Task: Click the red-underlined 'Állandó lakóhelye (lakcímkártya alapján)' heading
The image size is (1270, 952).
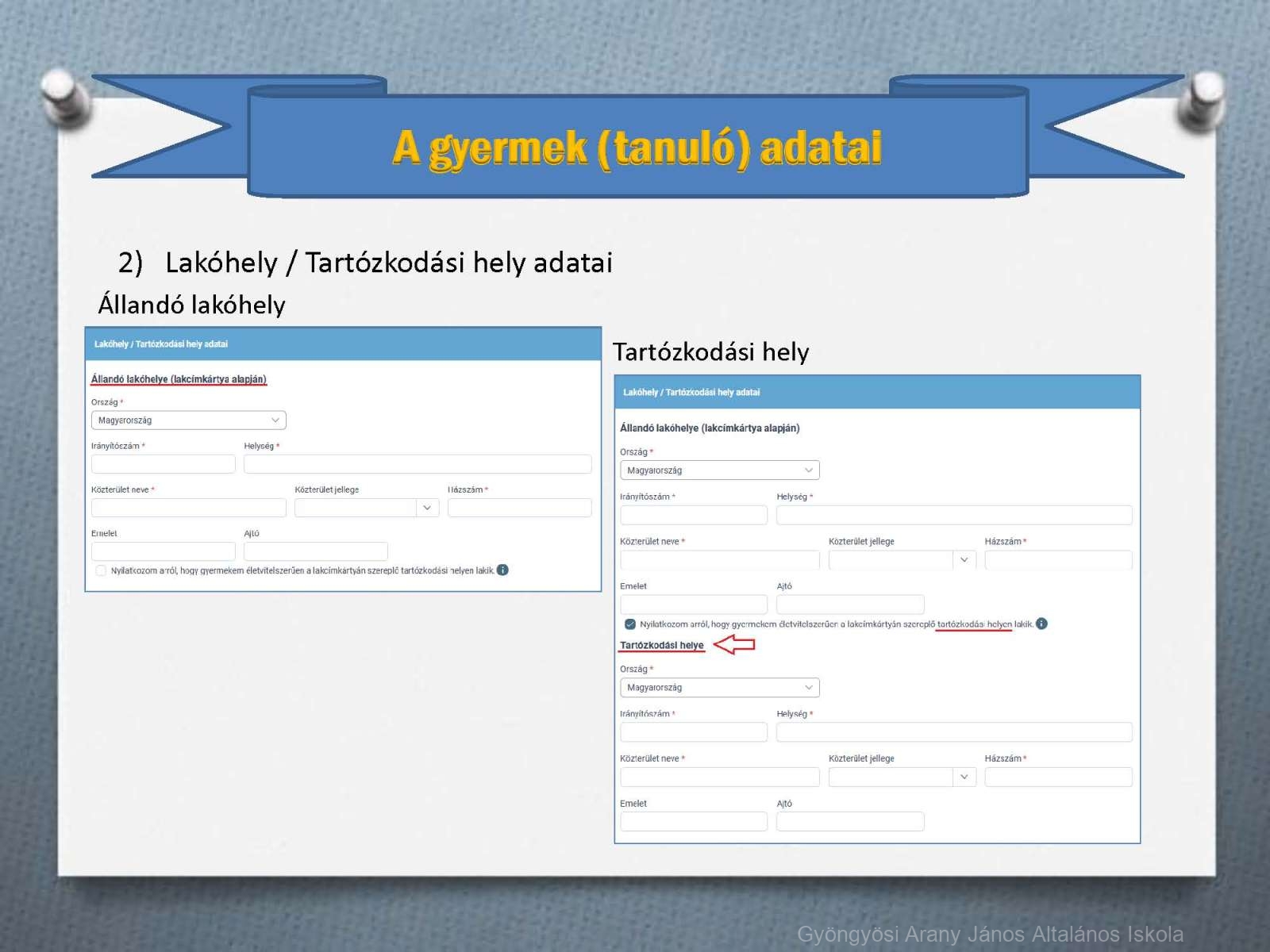Action: pos(179,379)
